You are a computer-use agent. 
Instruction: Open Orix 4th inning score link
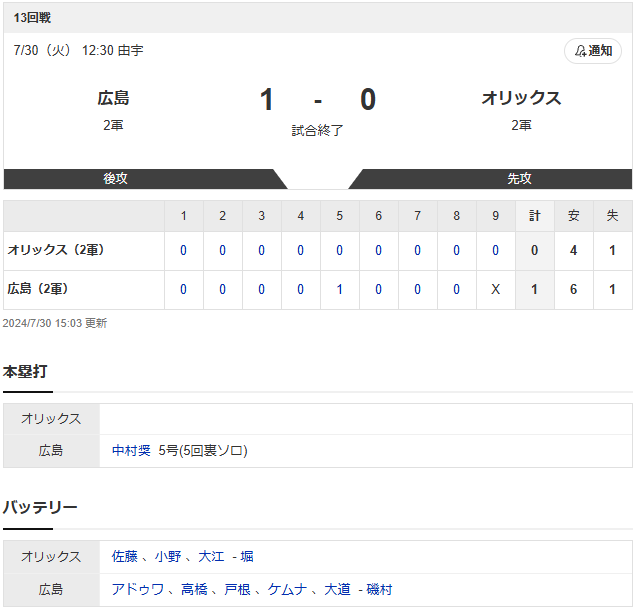click(300, 251)
